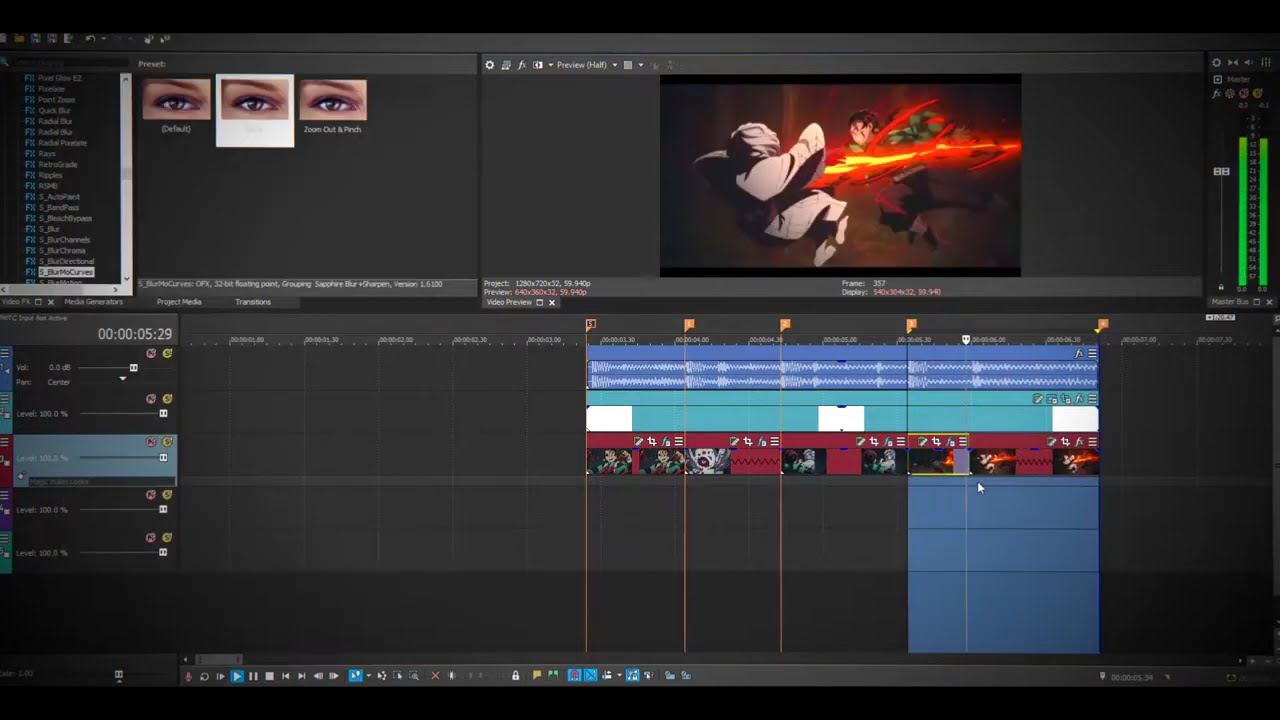Click Preview on External Monitor icon
Viewport: 1280px width, 720px height.
pos(506,65)
